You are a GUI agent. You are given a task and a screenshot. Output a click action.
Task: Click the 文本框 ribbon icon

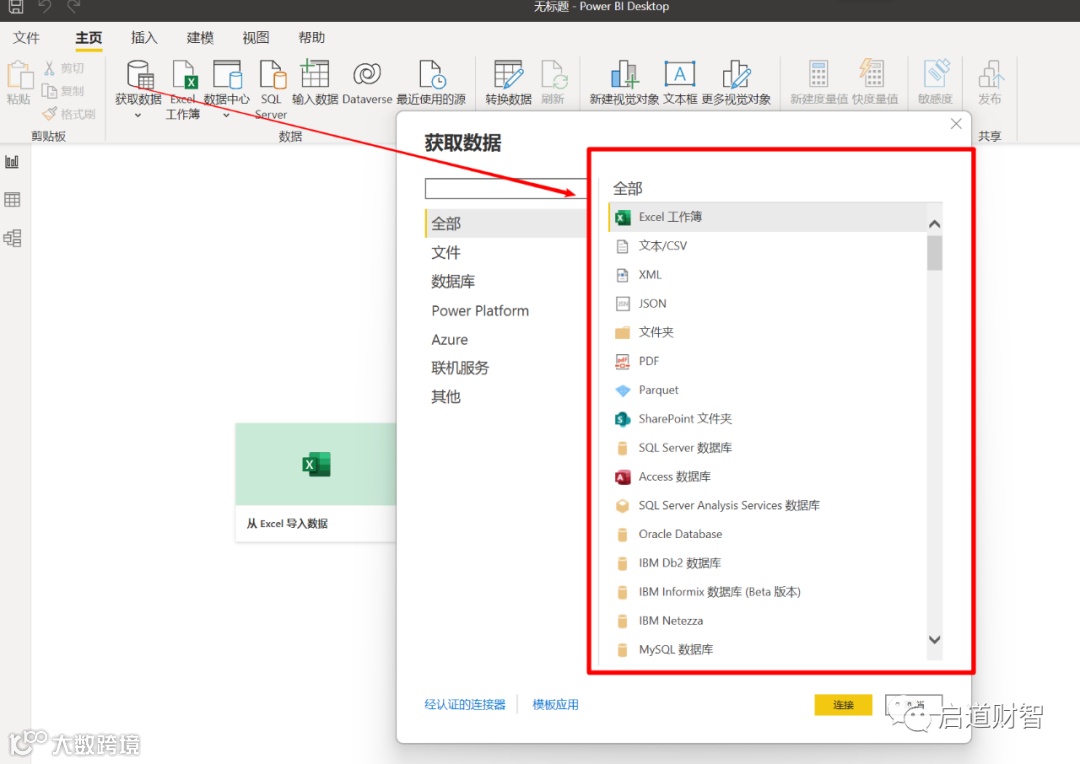(x=679, y=74)
